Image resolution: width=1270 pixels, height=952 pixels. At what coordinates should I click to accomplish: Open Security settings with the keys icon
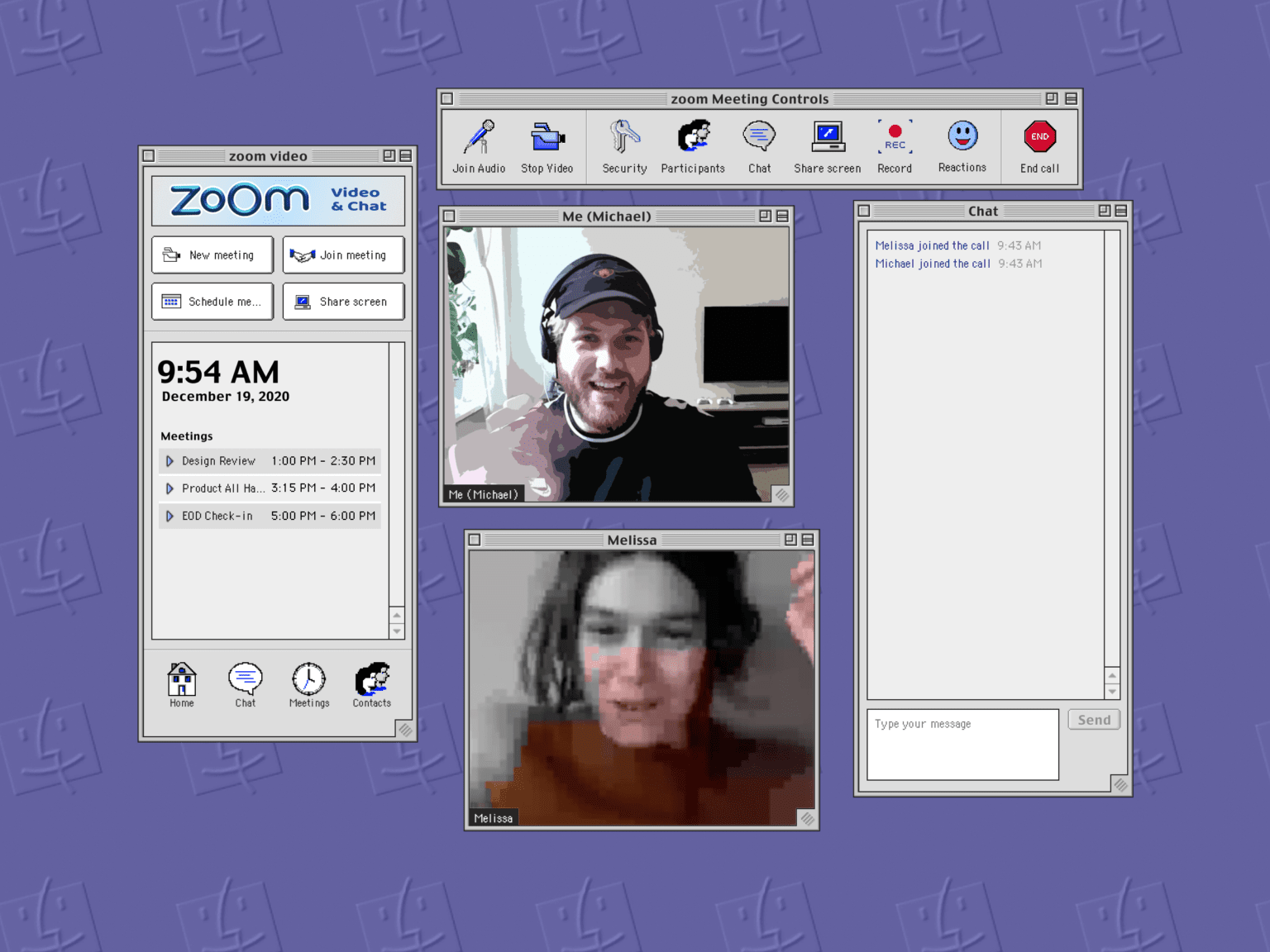pyautogui.click(x=624, y=137)
